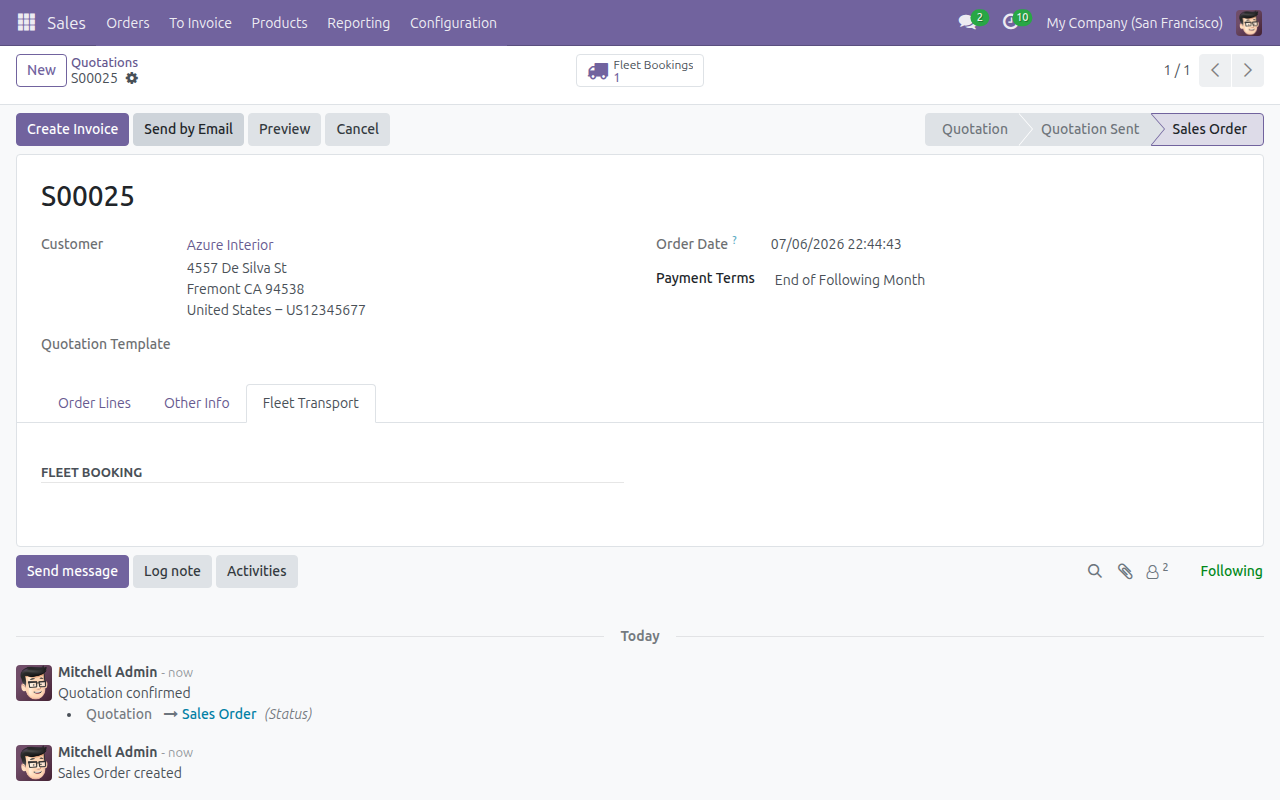Switch to the Order Lines tab
Image resolution: width=1280 pixels, height=800 pixels.
(x=94, y=403)
